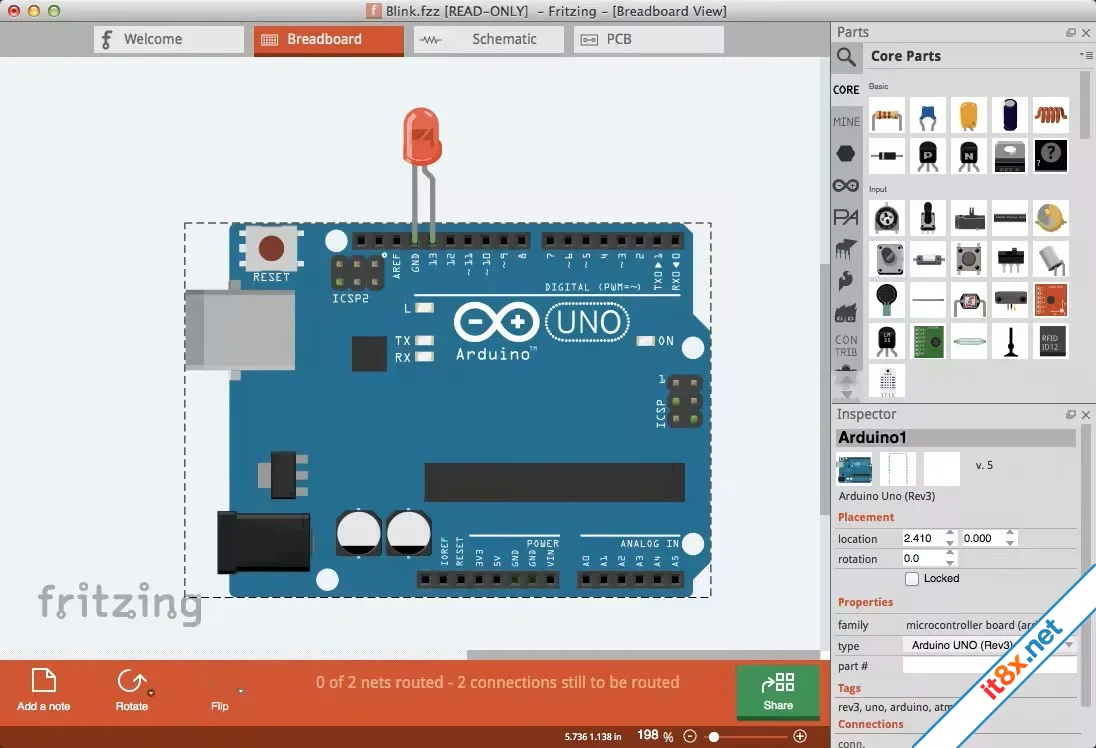Select the photocell light sensor part
Screen dimensions: 1096x748
pos(968,301)
